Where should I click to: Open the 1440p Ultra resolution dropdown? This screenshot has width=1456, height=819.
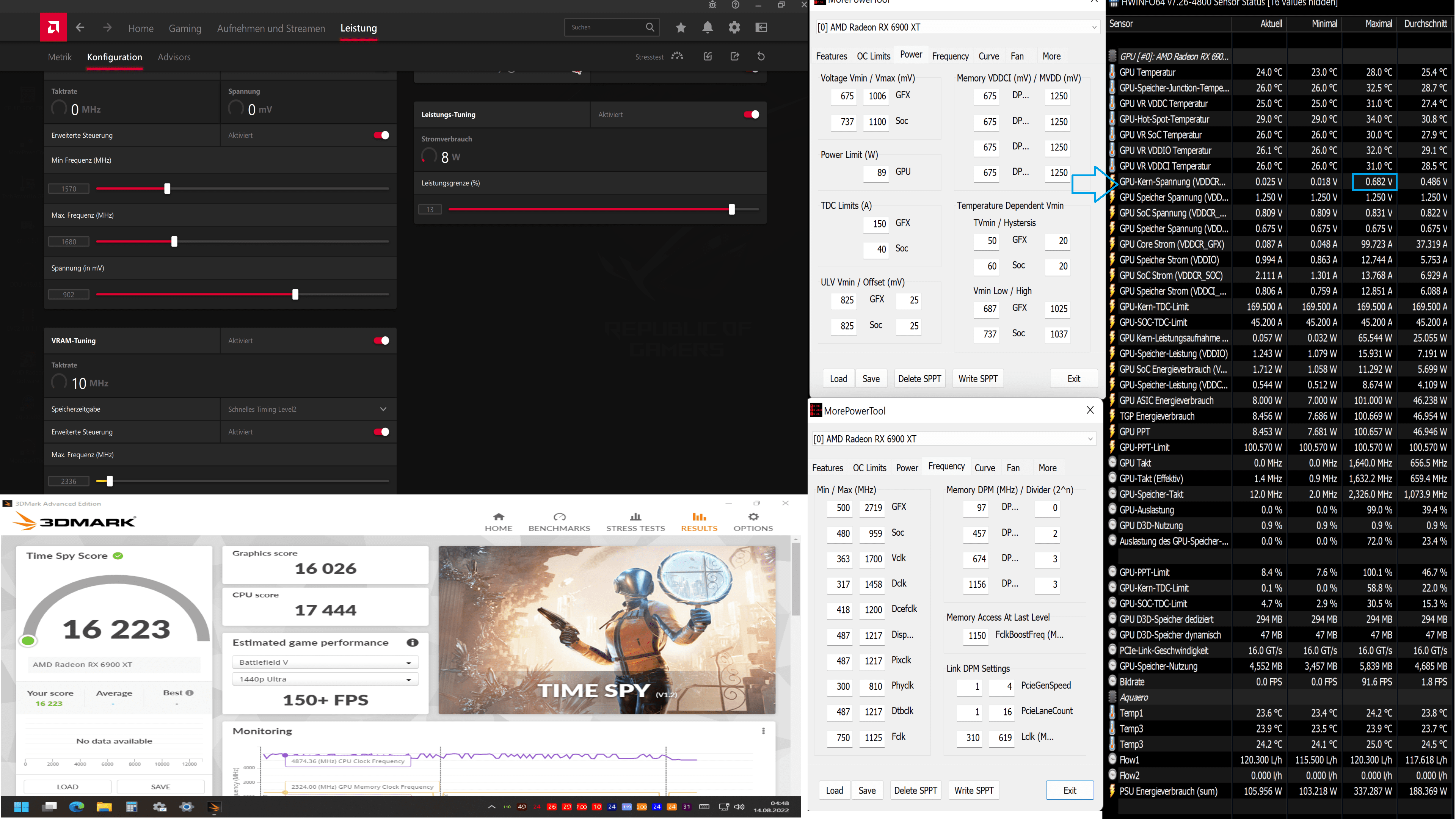pos(325,679)
